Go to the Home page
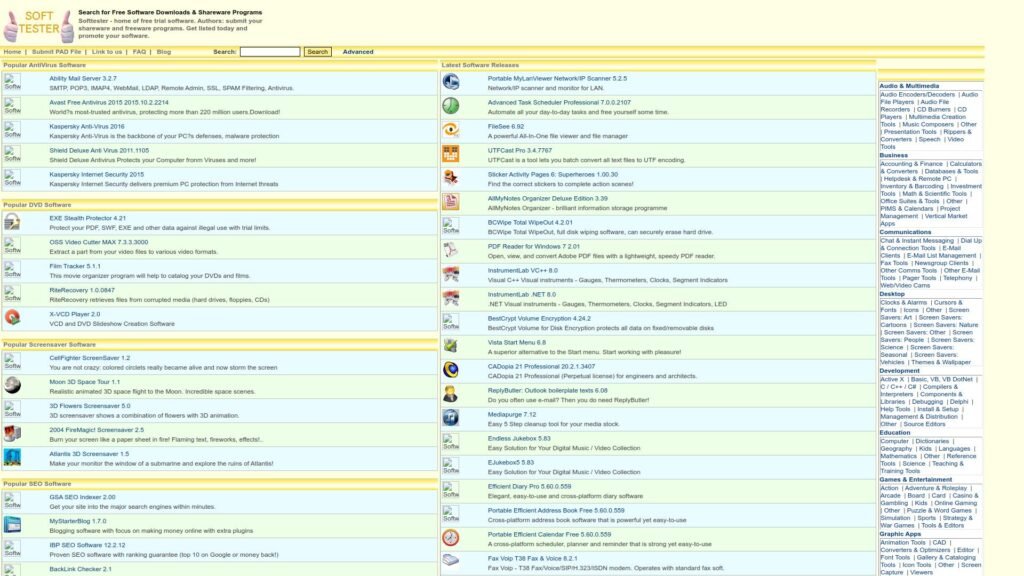This screenshot has height=576, width=1024. [12, 52]
